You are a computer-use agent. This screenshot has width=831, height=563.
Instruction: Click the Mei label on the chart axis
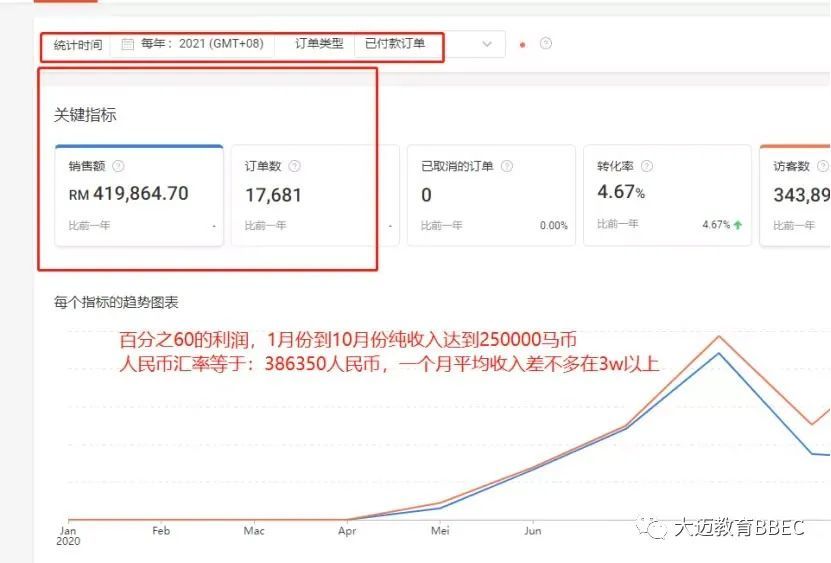coord(440,531)
